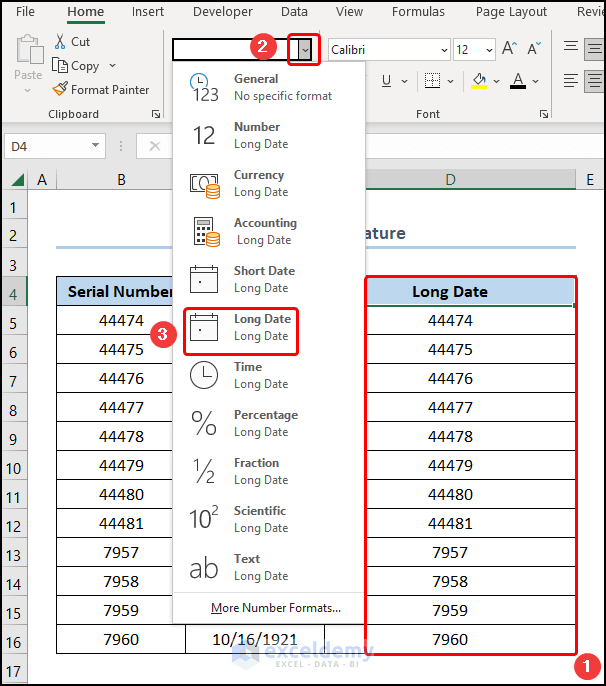Viewport: 606px width, 686px height.
Task: Click inside the number format box
Action: [235, 49]
